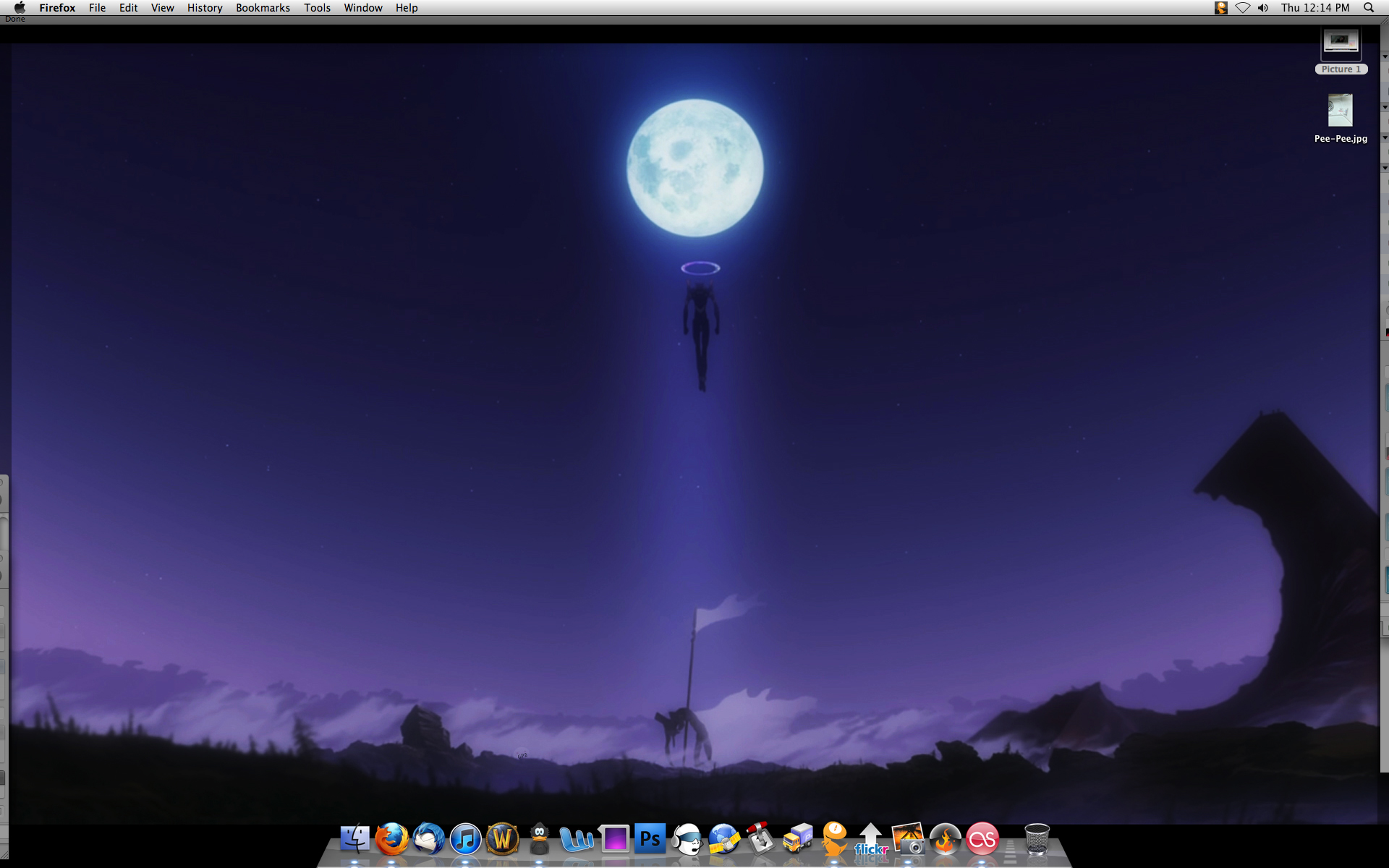
Task: Click the Picture 1 file name label
Action: pos(1341,69)
